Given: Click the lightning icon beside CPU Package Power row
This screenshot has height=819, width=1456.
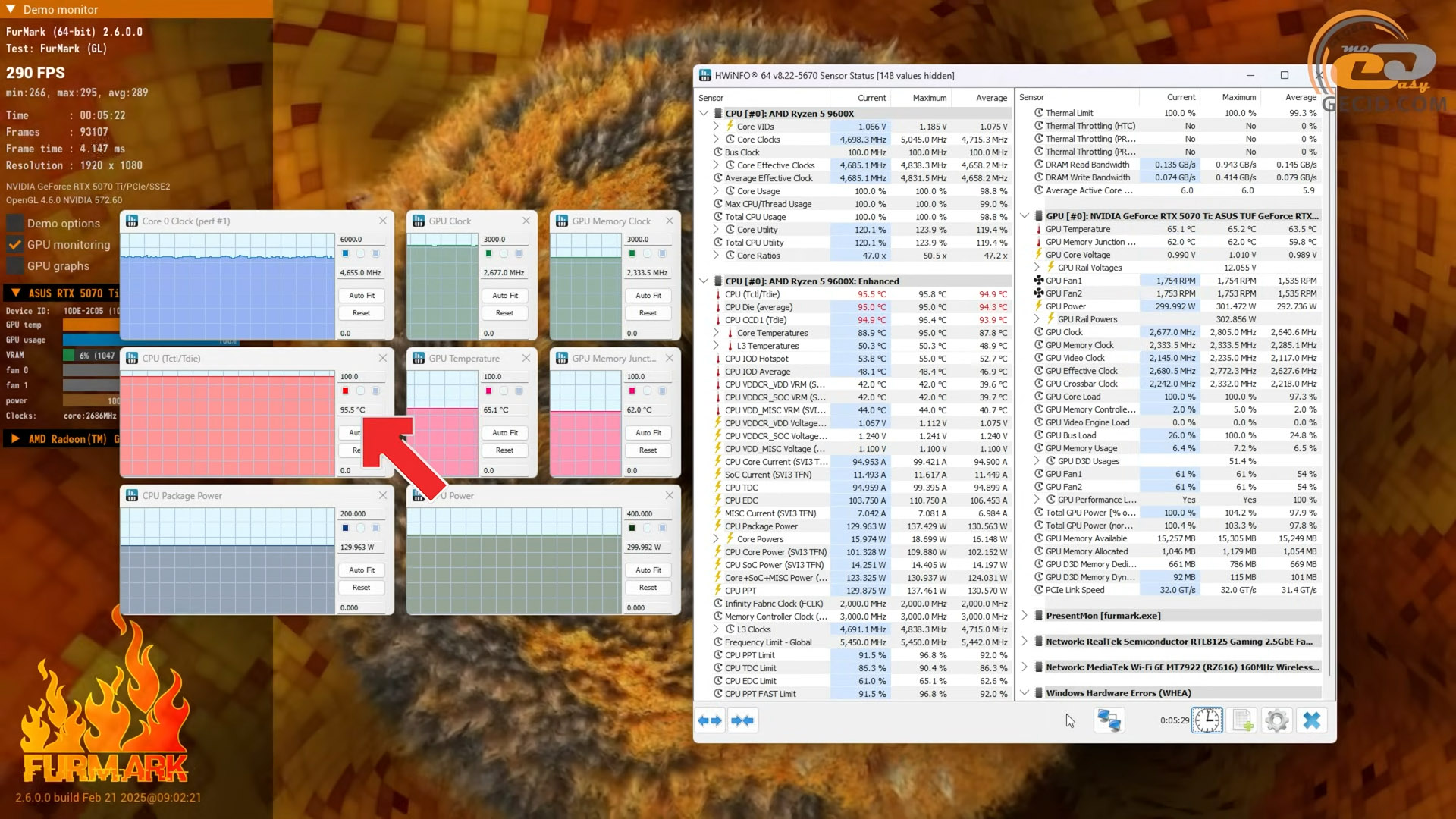Looking at the screenshot, I should (x=717, y=526).
